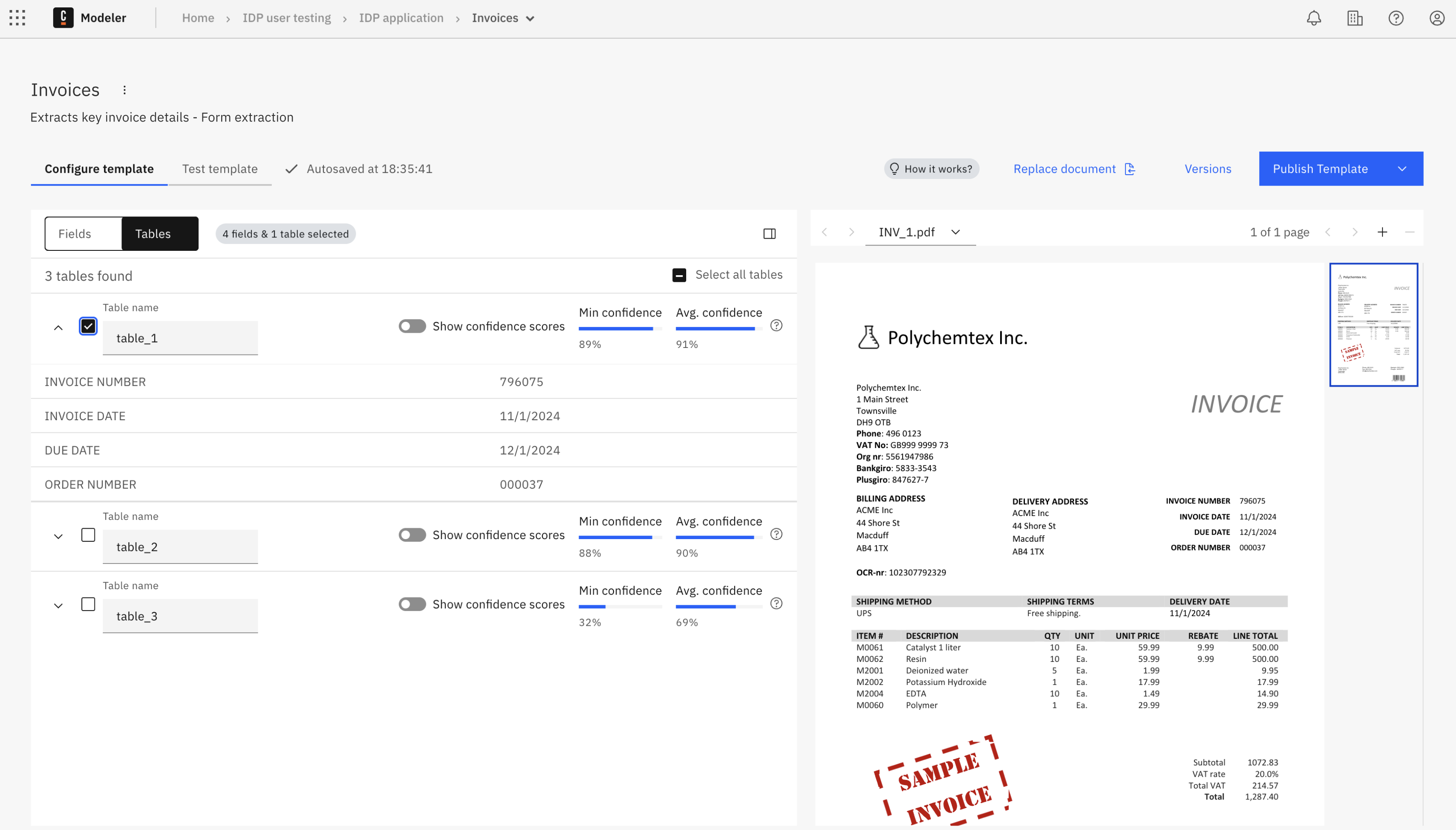Open the app switcher grid icon
The width and height of the screenshot is (1456, 830).
tap(17, 18)
